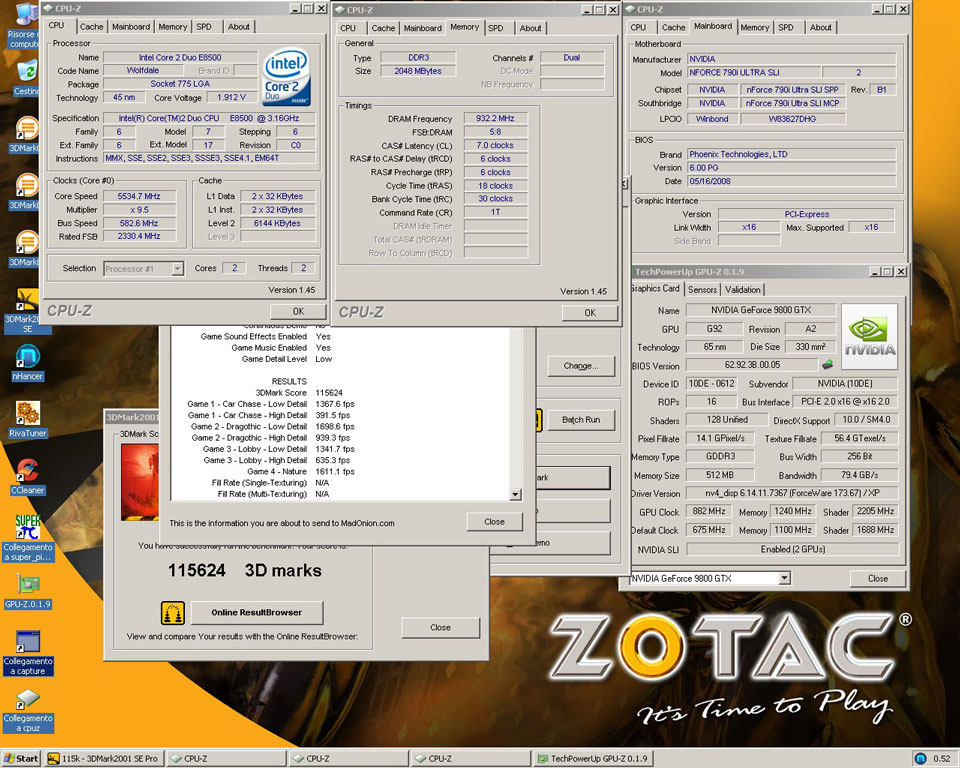Switch to Sensors tab in GPU-Z
The width and height of the screenshot is (960, 768).
pos(702,290)
